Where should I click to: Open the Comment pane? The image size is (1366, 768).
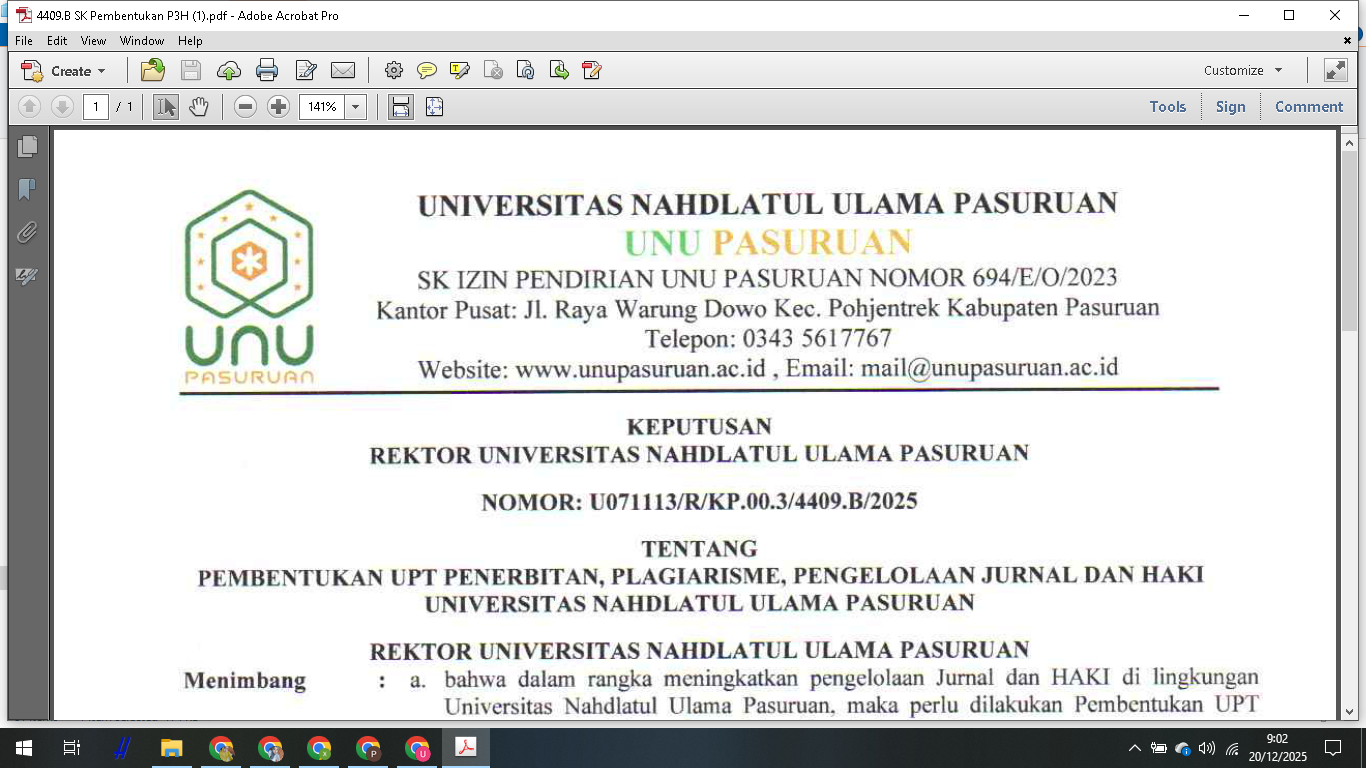tap(1309, 107)
